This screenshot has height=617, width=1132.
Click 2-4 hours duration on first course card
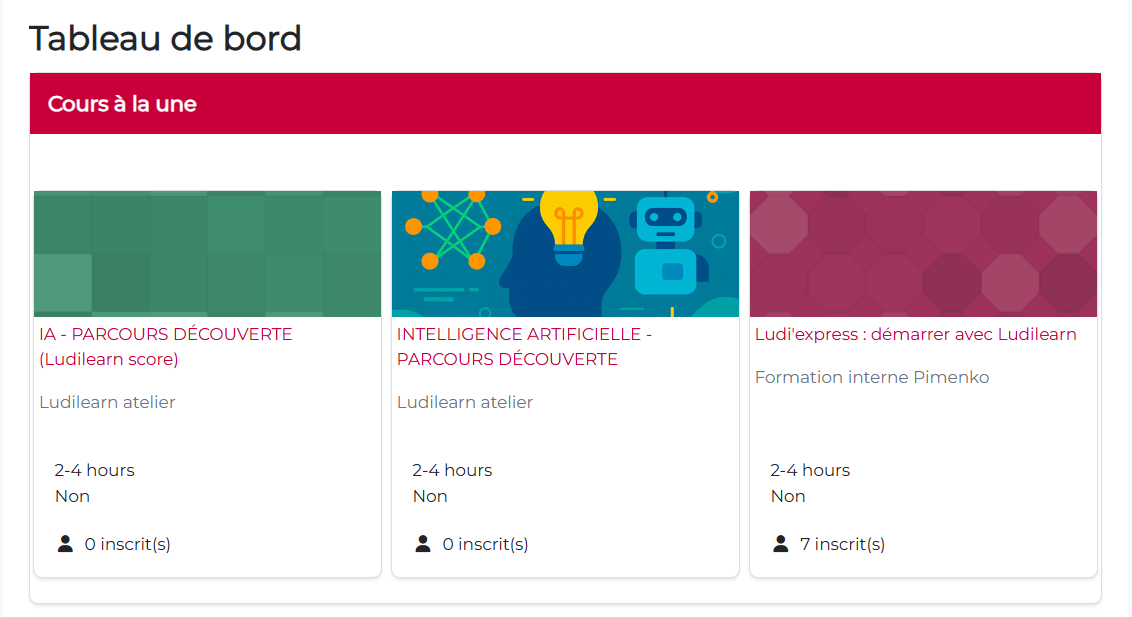(94, 470)
